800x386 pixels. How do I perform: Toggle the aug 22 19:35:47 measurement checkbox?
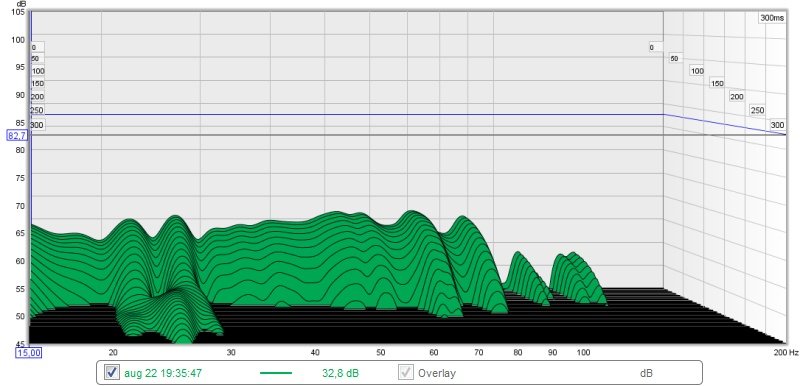[x=112, y=373]
